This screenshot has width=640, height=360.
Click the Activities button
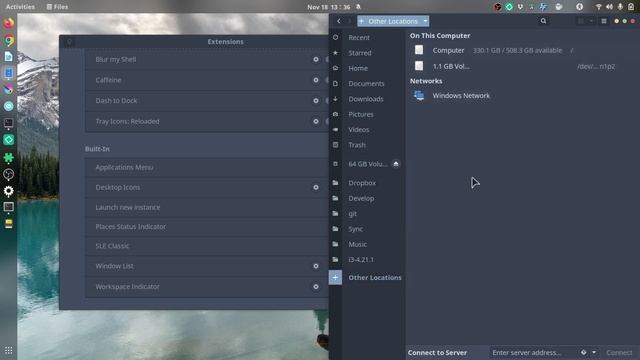[20, 7]
